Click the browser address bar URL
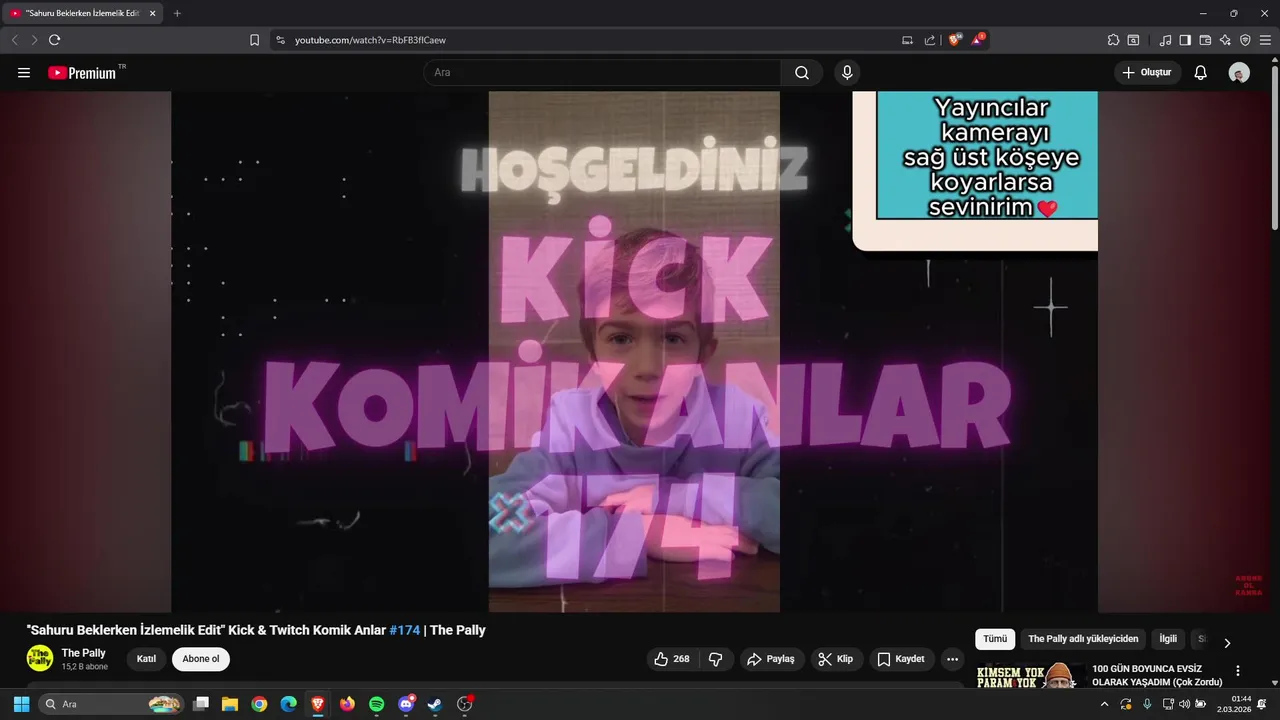Screen dimensions: 1280x720 click(370, 40)
